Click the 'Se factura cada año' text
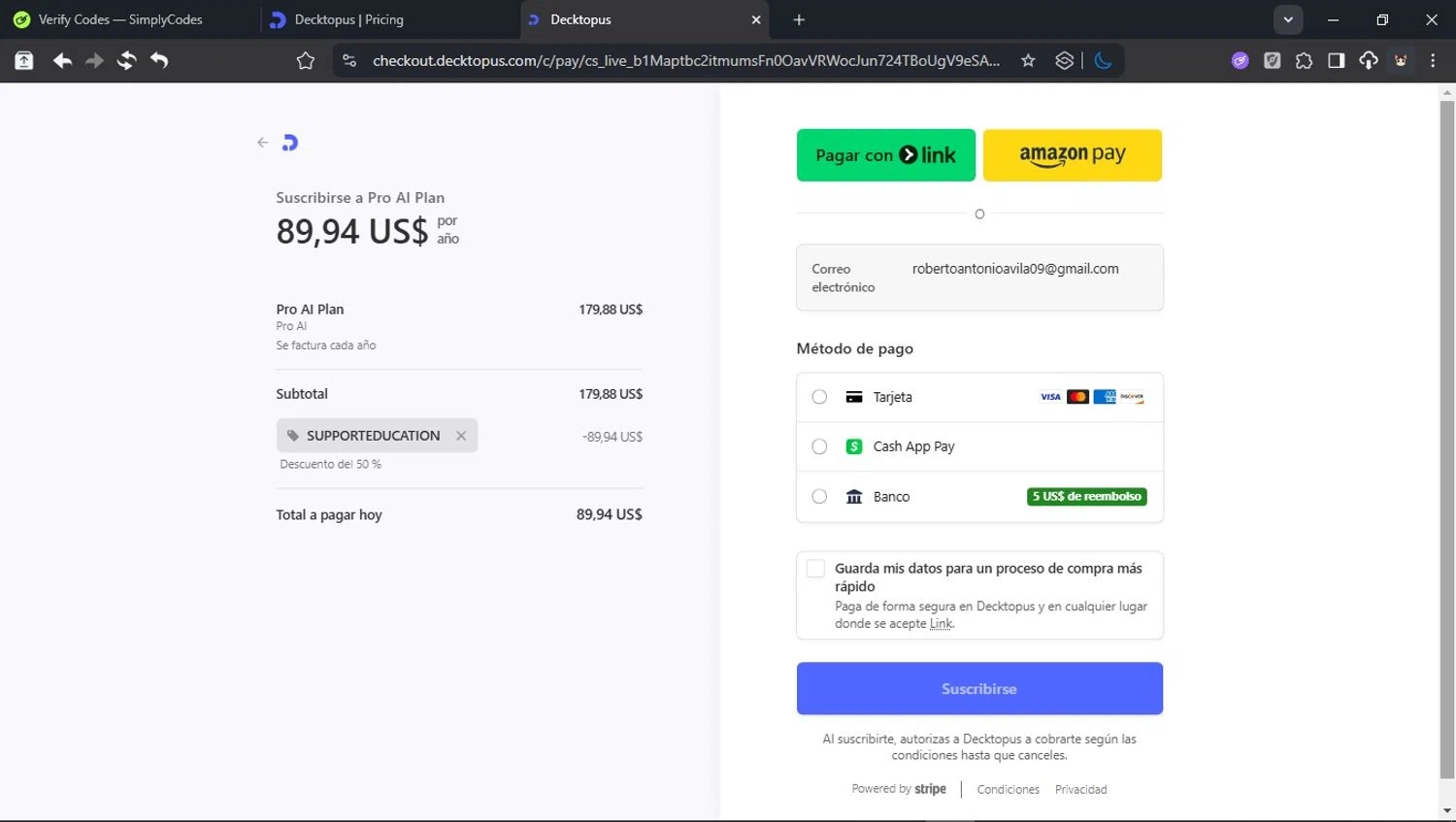1456x822 pixels. tap(326, 345)
